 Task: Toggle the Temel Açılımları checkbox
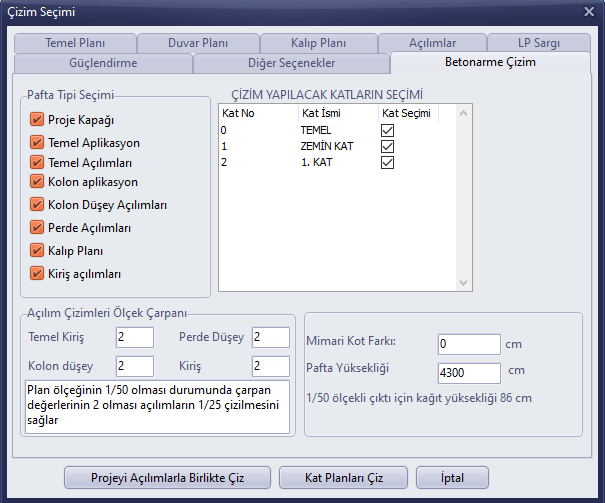[x=37, y=162]
